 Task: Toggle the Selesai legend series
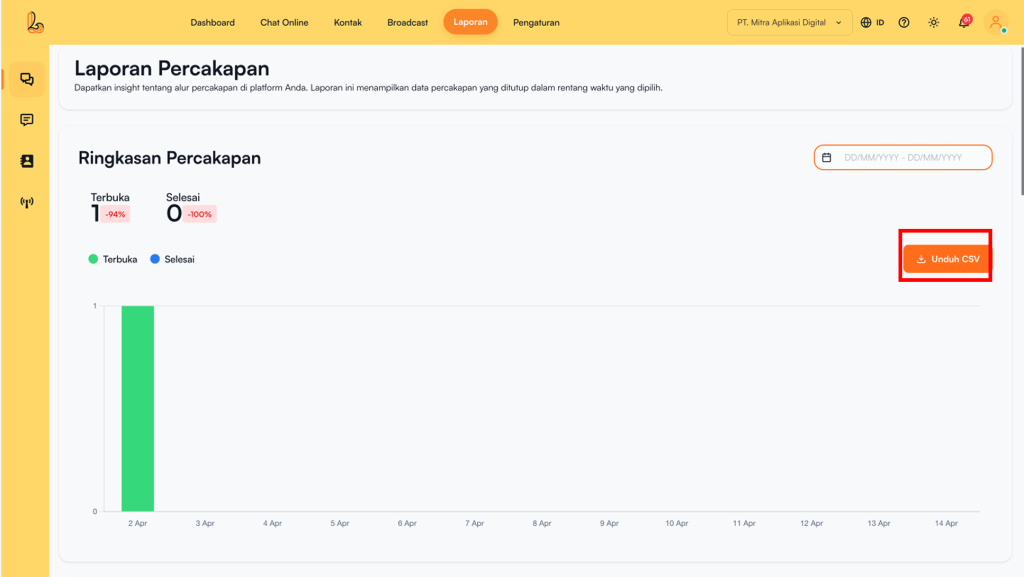tap(172, 259)
